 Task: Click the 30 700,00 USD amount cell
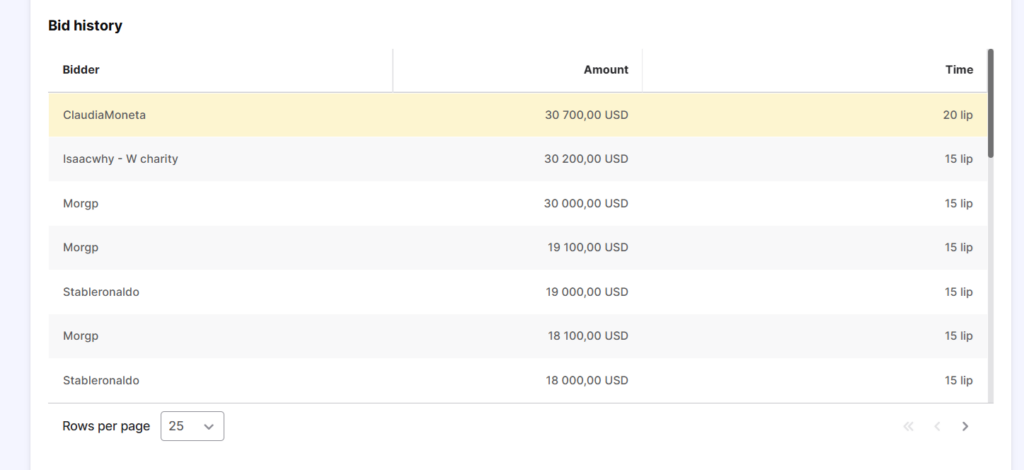[x=586, y=115]
